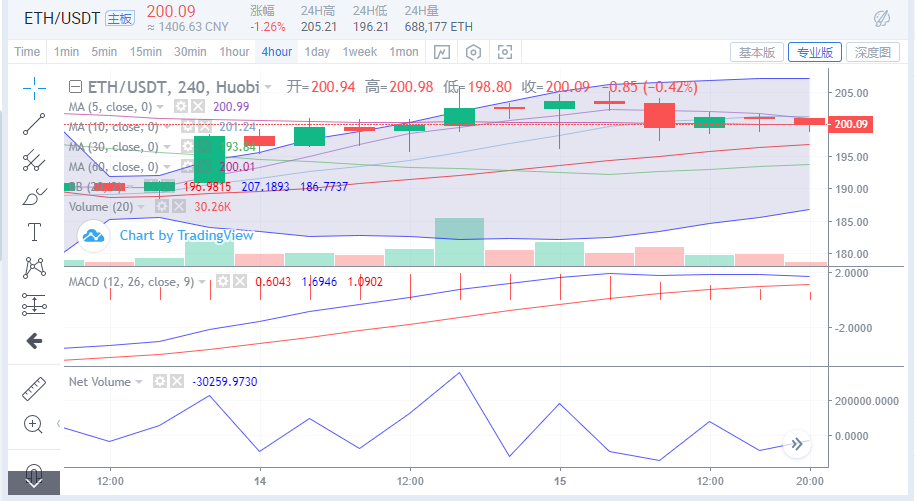The width and height of the screenshot is (915, 501).
Task: Open MA (60, close, 0) dropdown arrow
Action: point(167,167)
